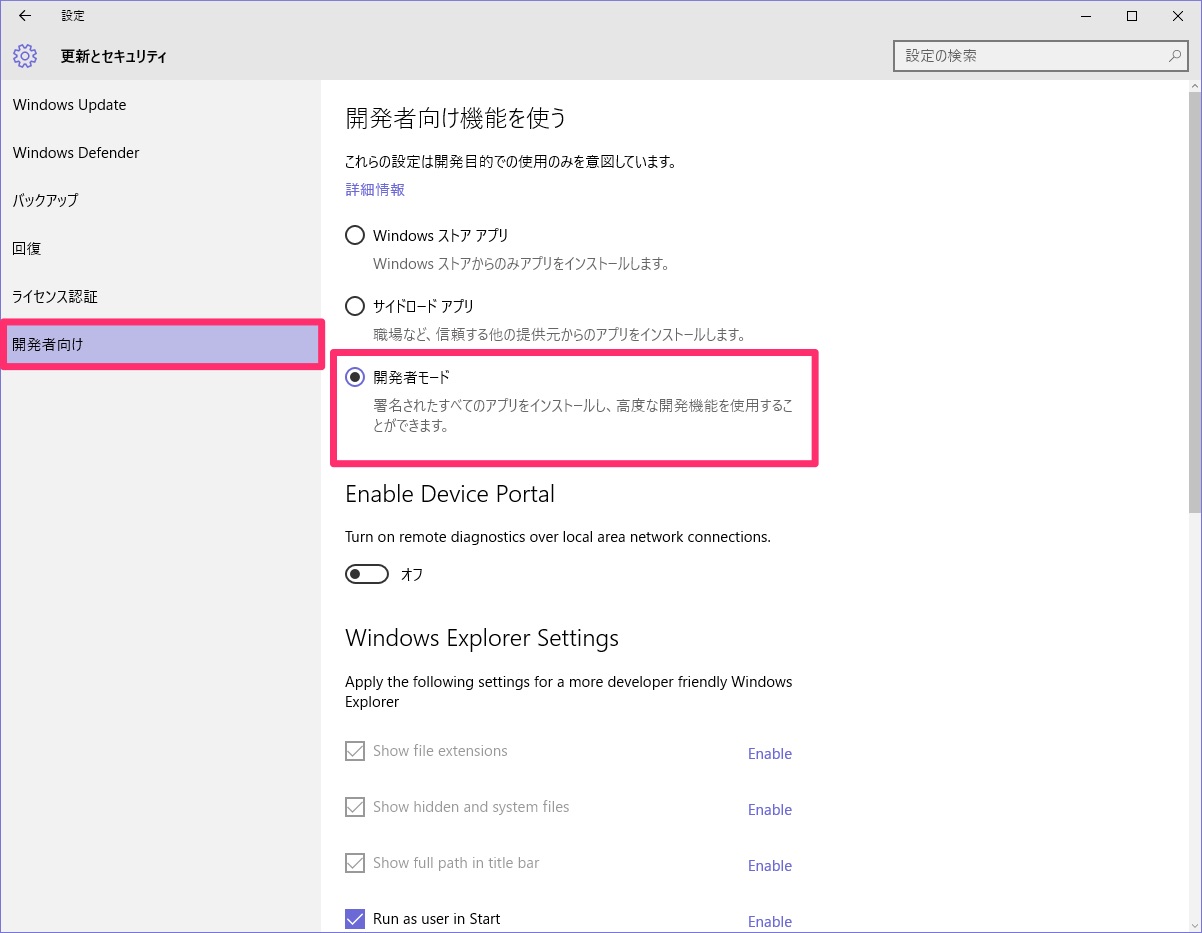Open the 詳細情報 link
The width and height of the screenshot is (1202, 933).
(x=375, y=189)
